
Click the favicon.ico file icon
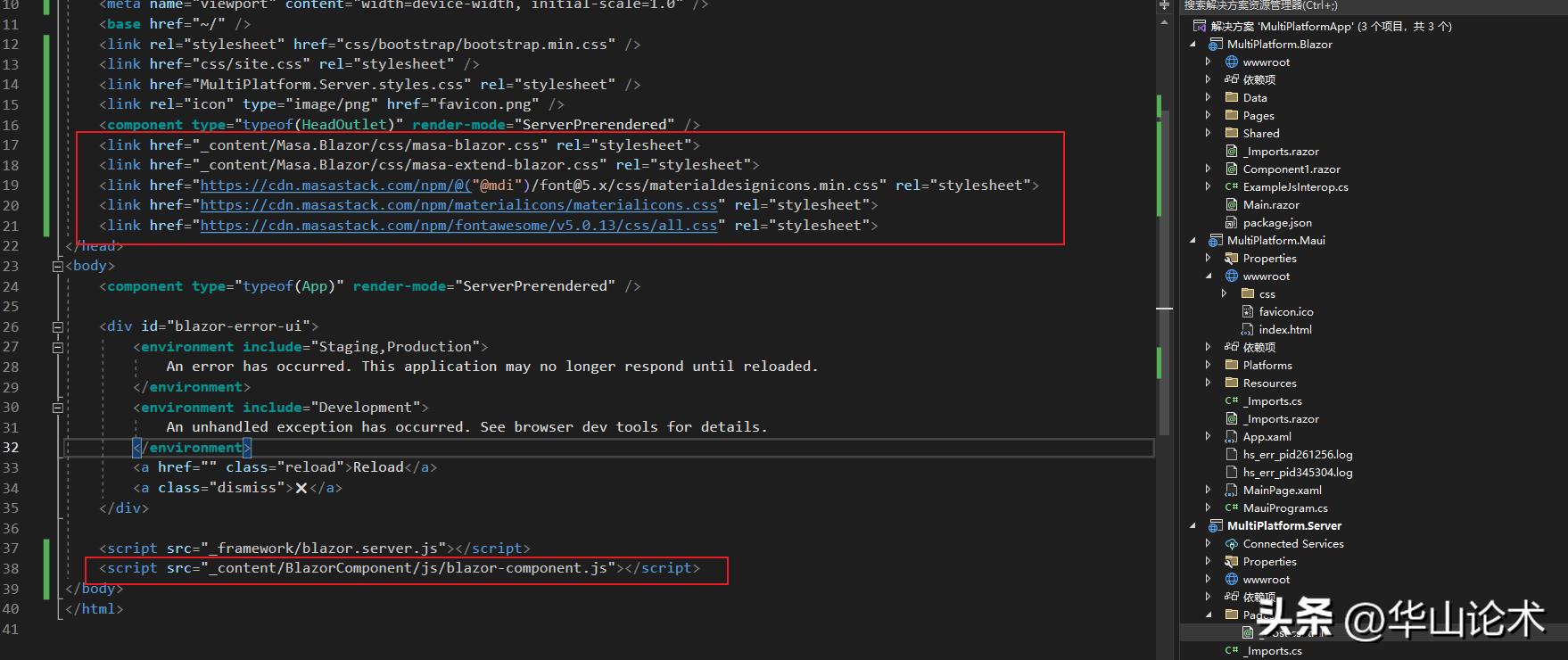click(1248, 311)
